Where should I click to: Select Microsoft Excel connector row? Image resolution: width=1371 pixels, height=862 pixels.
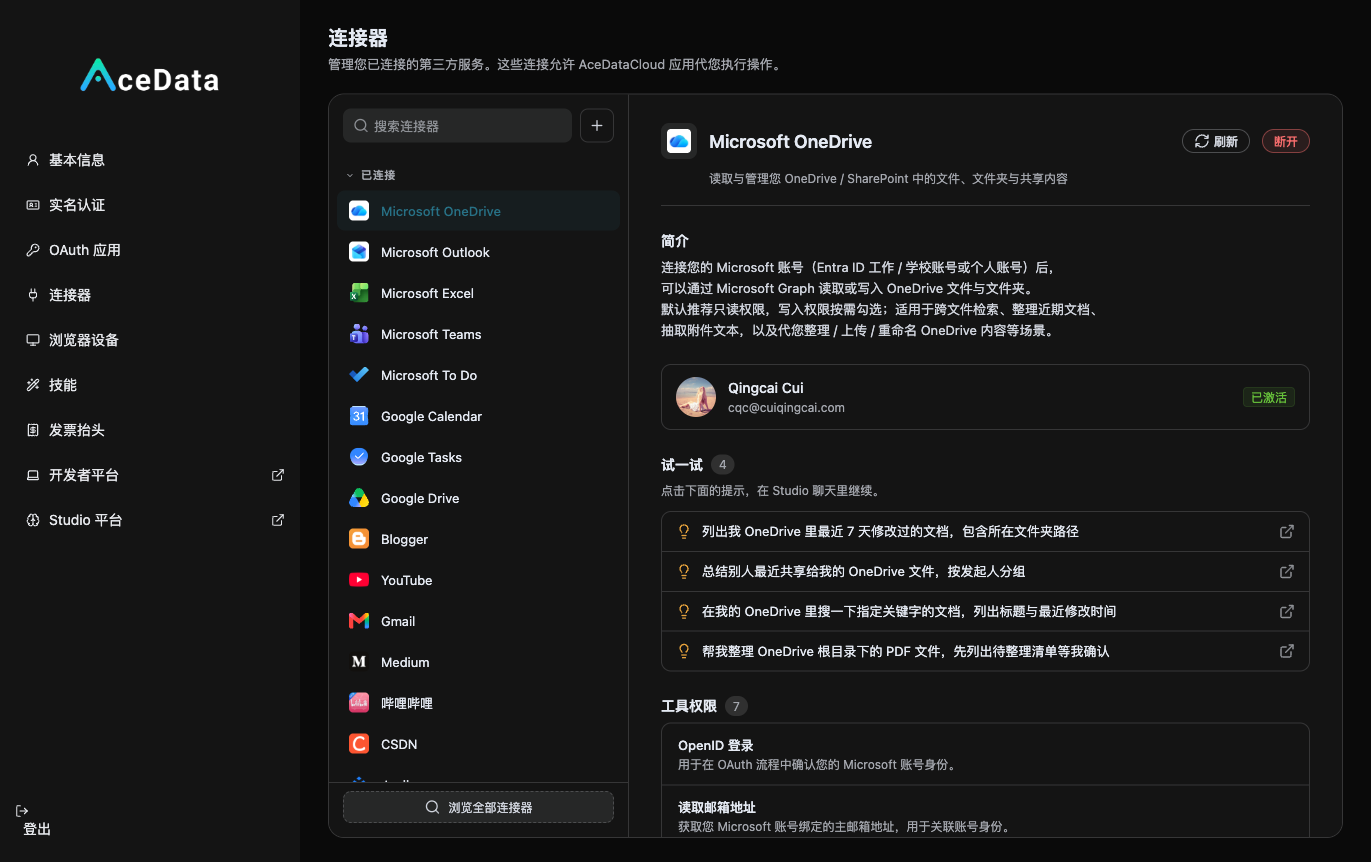[x=478, y=293]
